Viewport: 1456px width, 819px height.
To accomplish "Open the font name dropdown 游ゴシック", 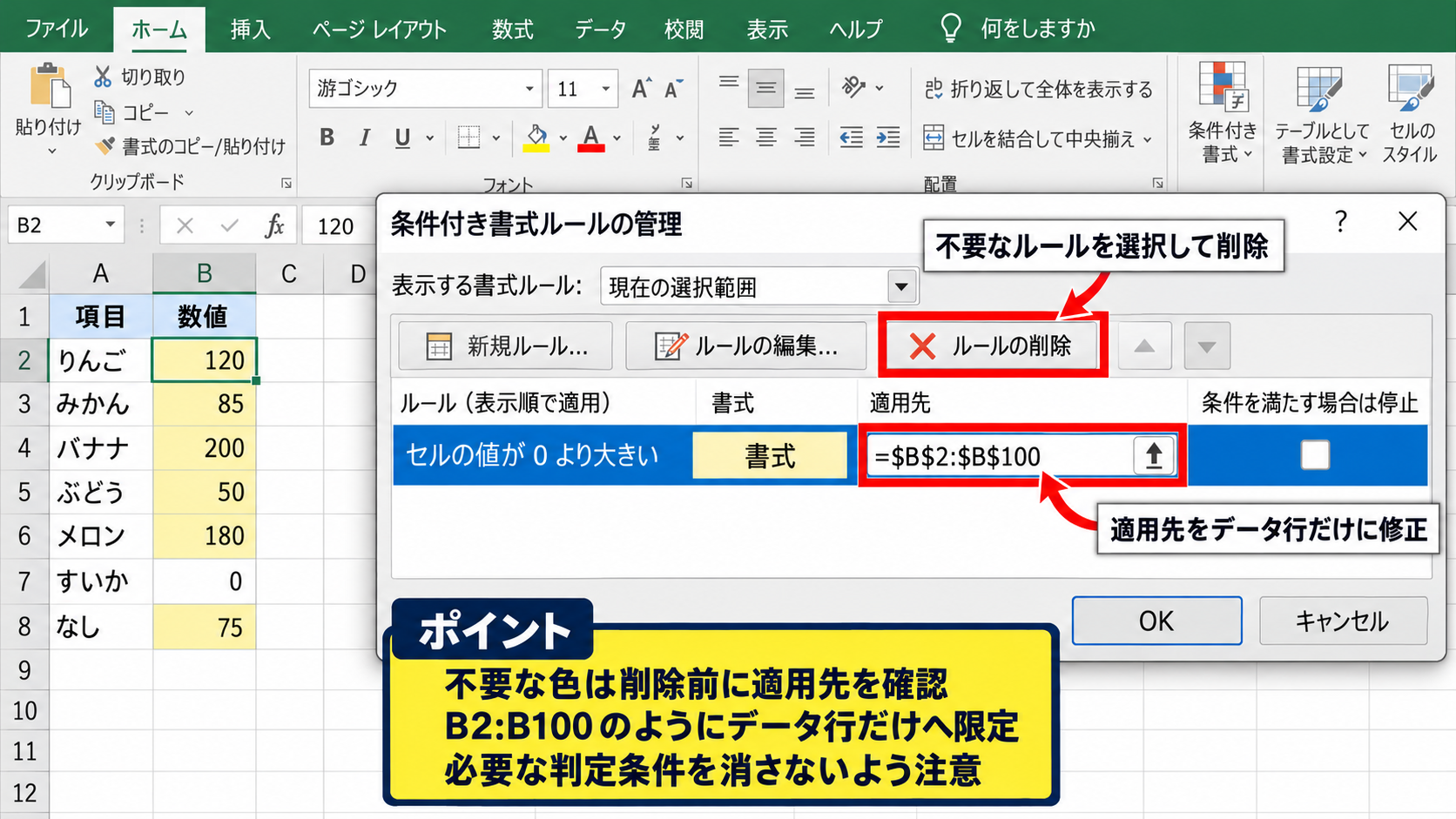I will (529, 89).
